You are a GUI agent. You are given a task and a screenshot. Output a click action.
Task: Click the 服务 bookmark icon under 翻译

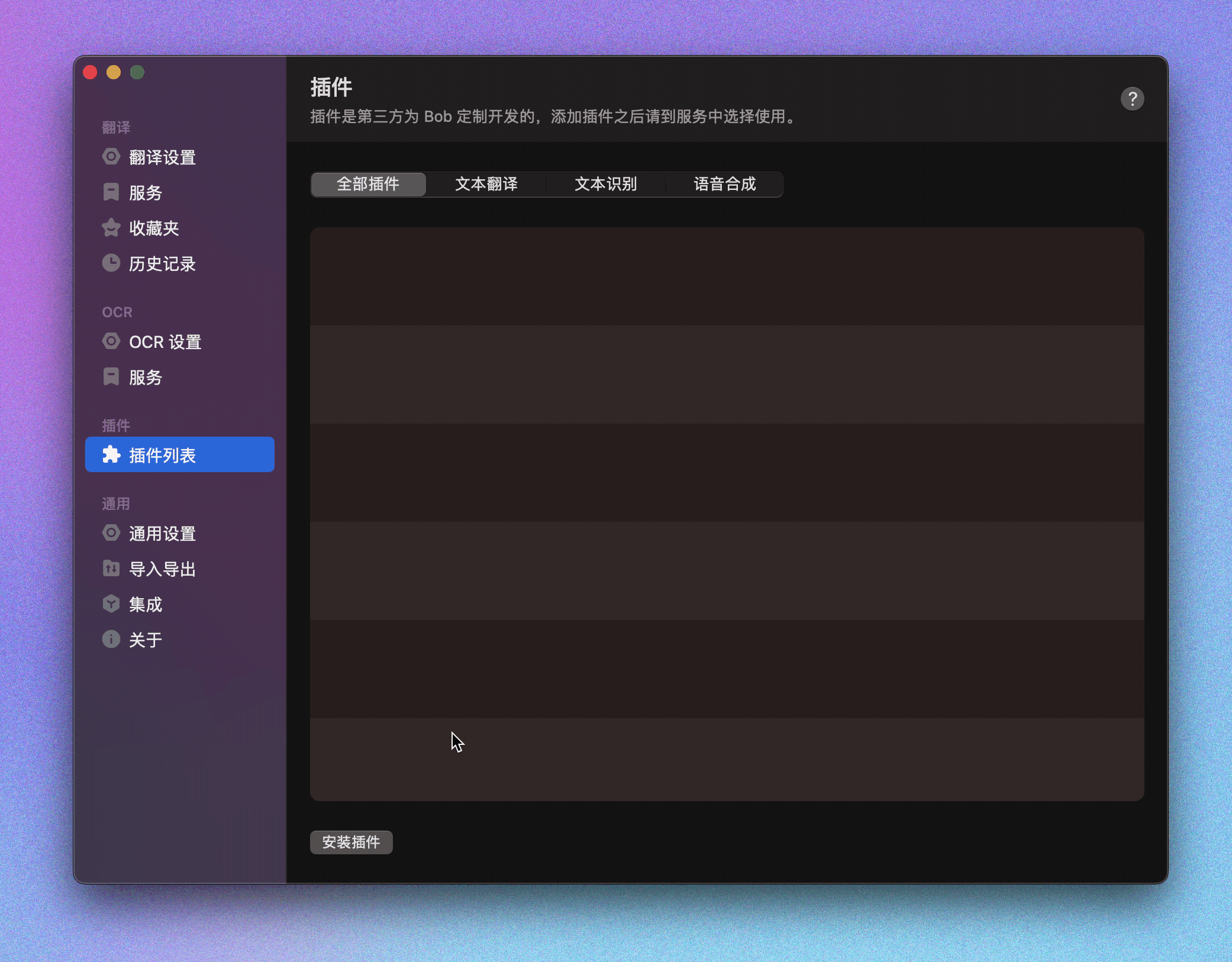click(112, 192)
